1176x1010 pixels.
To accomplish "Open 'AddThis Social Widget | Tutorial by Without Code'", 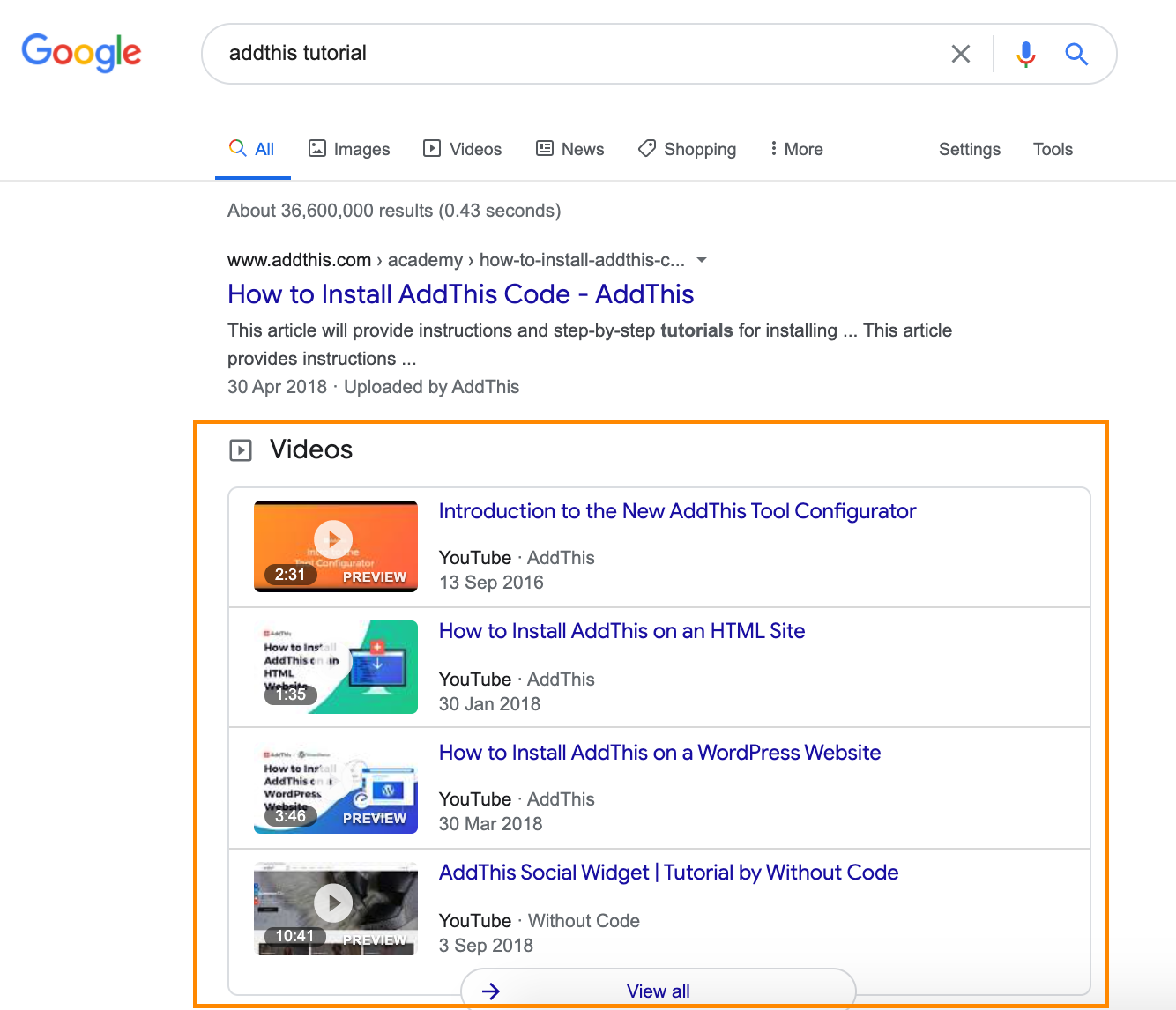I will [669, 873].
